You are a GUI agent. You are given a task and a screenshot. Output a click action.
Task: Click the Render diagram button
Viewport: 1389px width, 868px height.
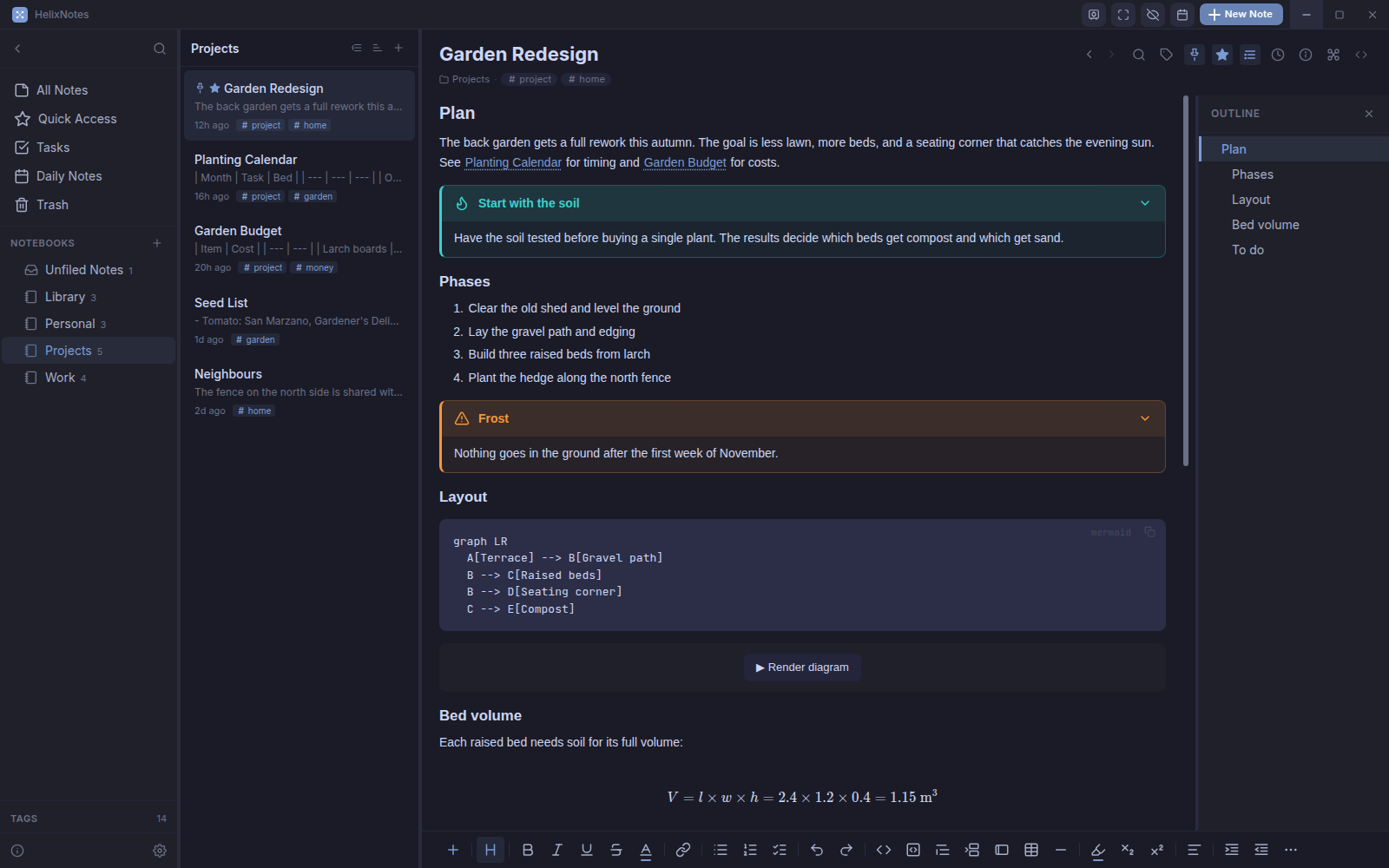(802, 667)
